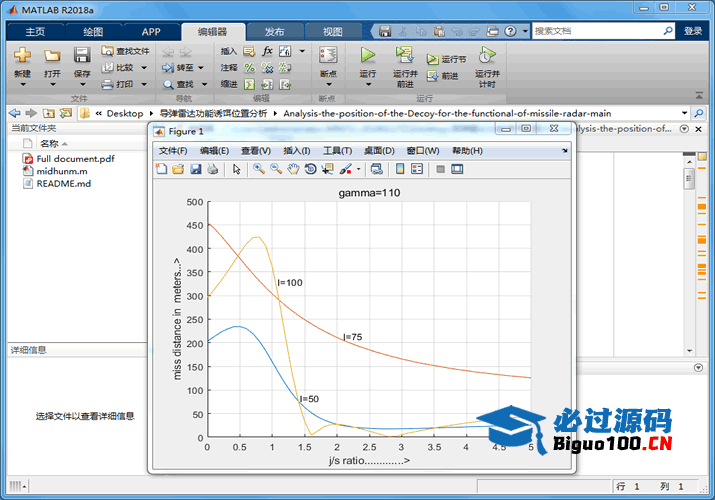The width and height of the screenshot is (715, 500).
Task: Click Desktop in address path
Action: tap(124, 113)
